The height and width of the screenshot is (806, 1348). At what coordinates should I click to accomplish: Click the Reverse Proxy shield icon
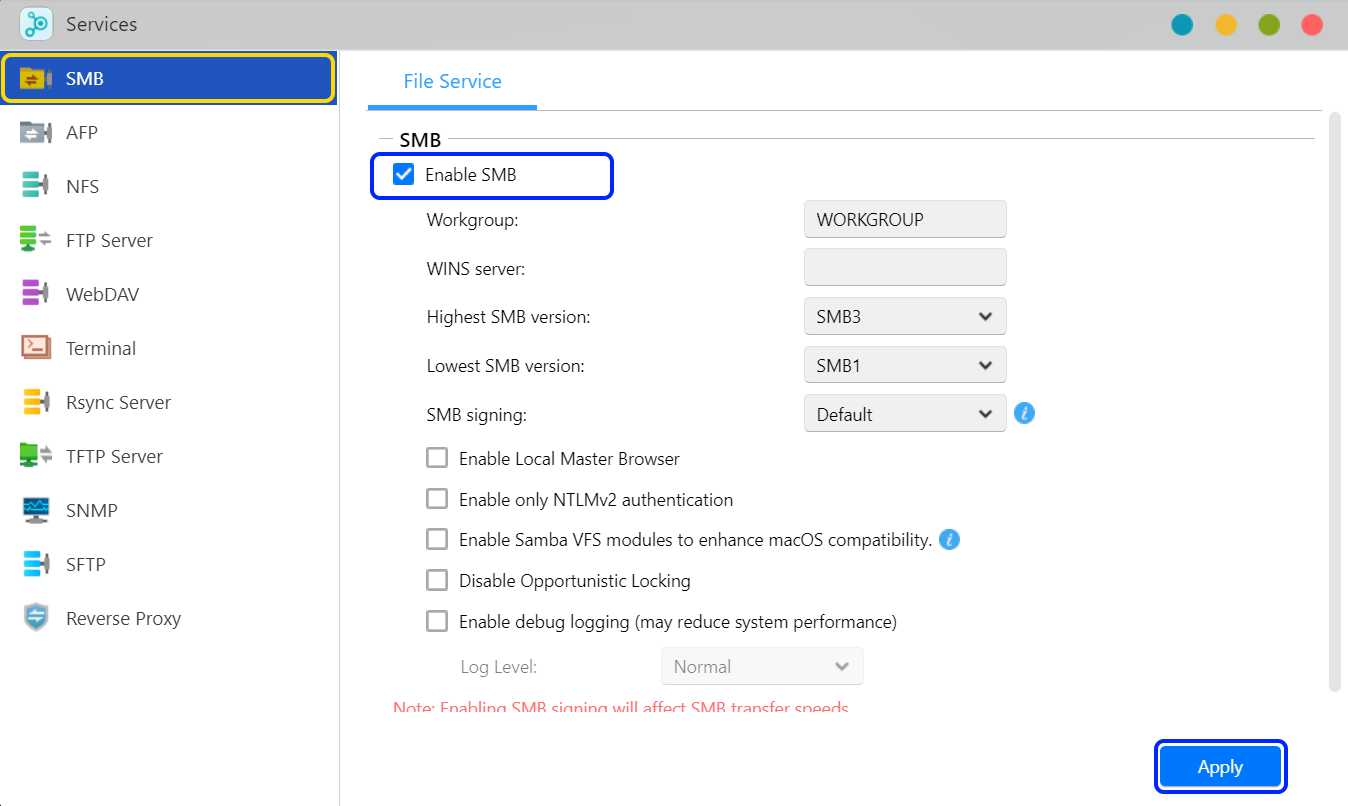click(x=36, y=618)
